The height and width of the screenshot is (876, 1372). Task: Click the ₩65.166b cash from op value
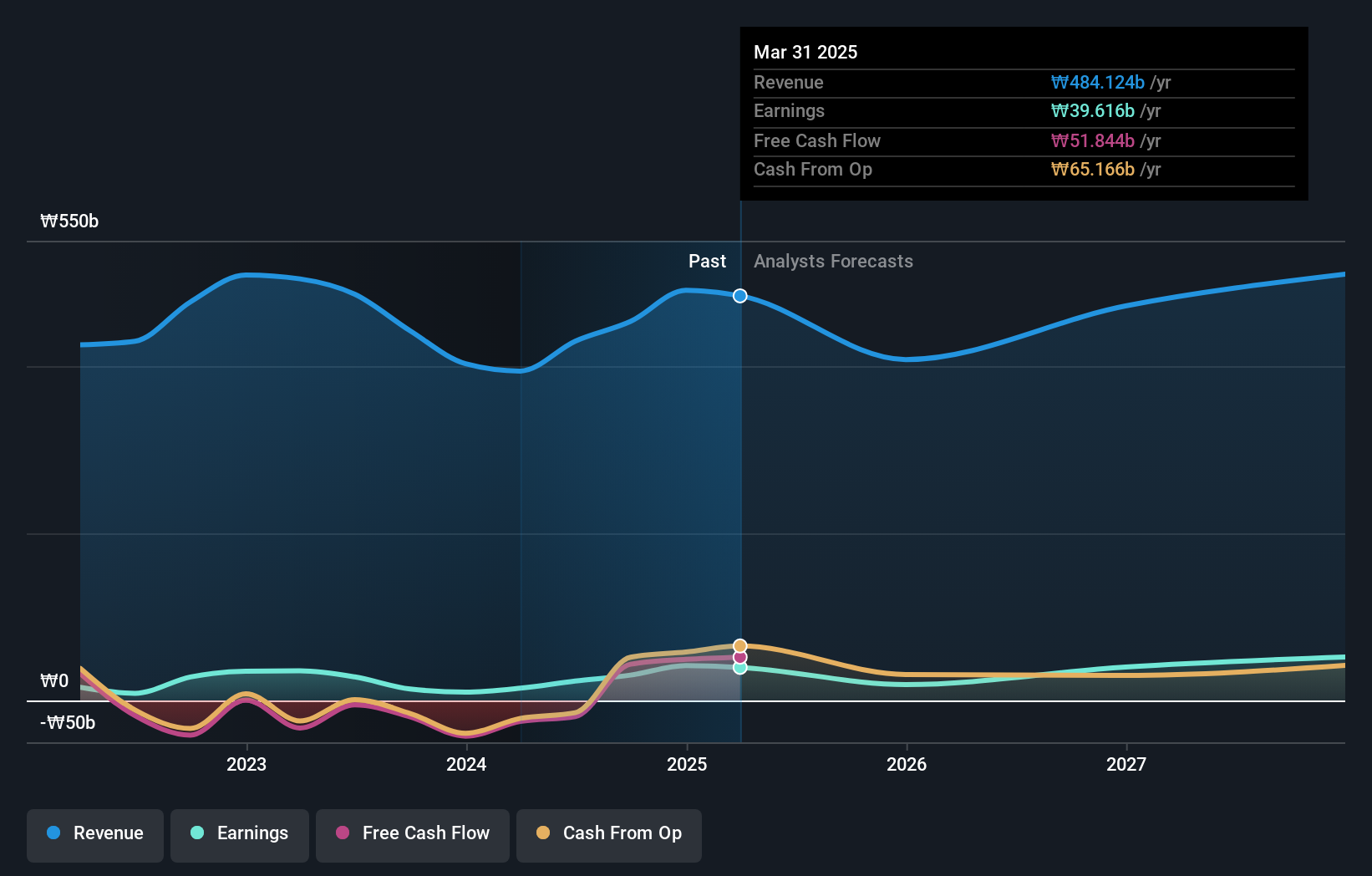(1092, 169)
